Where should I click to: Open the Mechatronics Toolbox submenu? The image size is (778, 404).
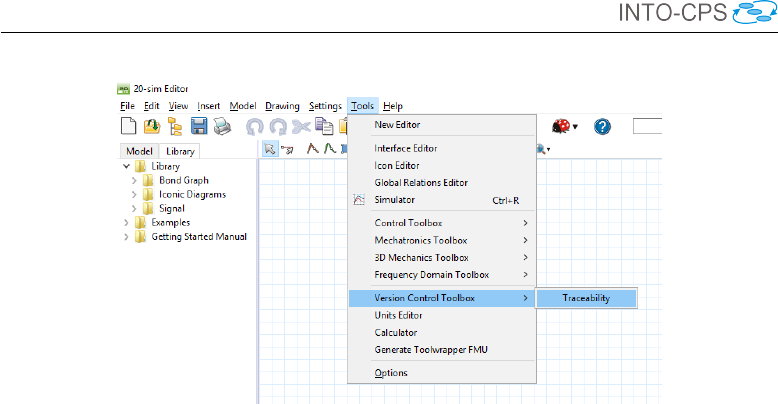tap(442, 240)
